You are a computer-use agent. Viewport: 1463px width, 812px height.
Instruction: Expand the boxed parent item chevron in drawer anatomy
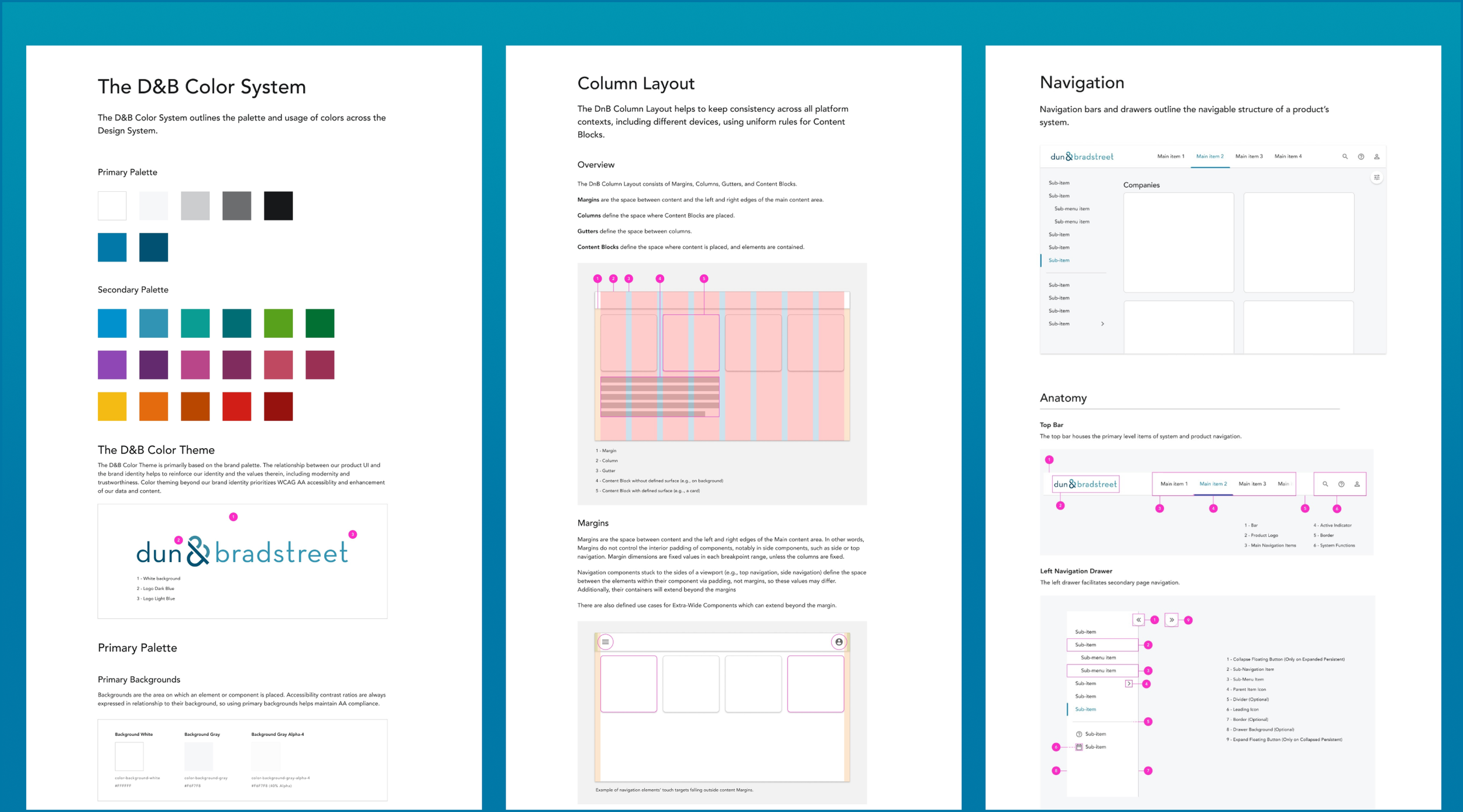click(1129, 683)
